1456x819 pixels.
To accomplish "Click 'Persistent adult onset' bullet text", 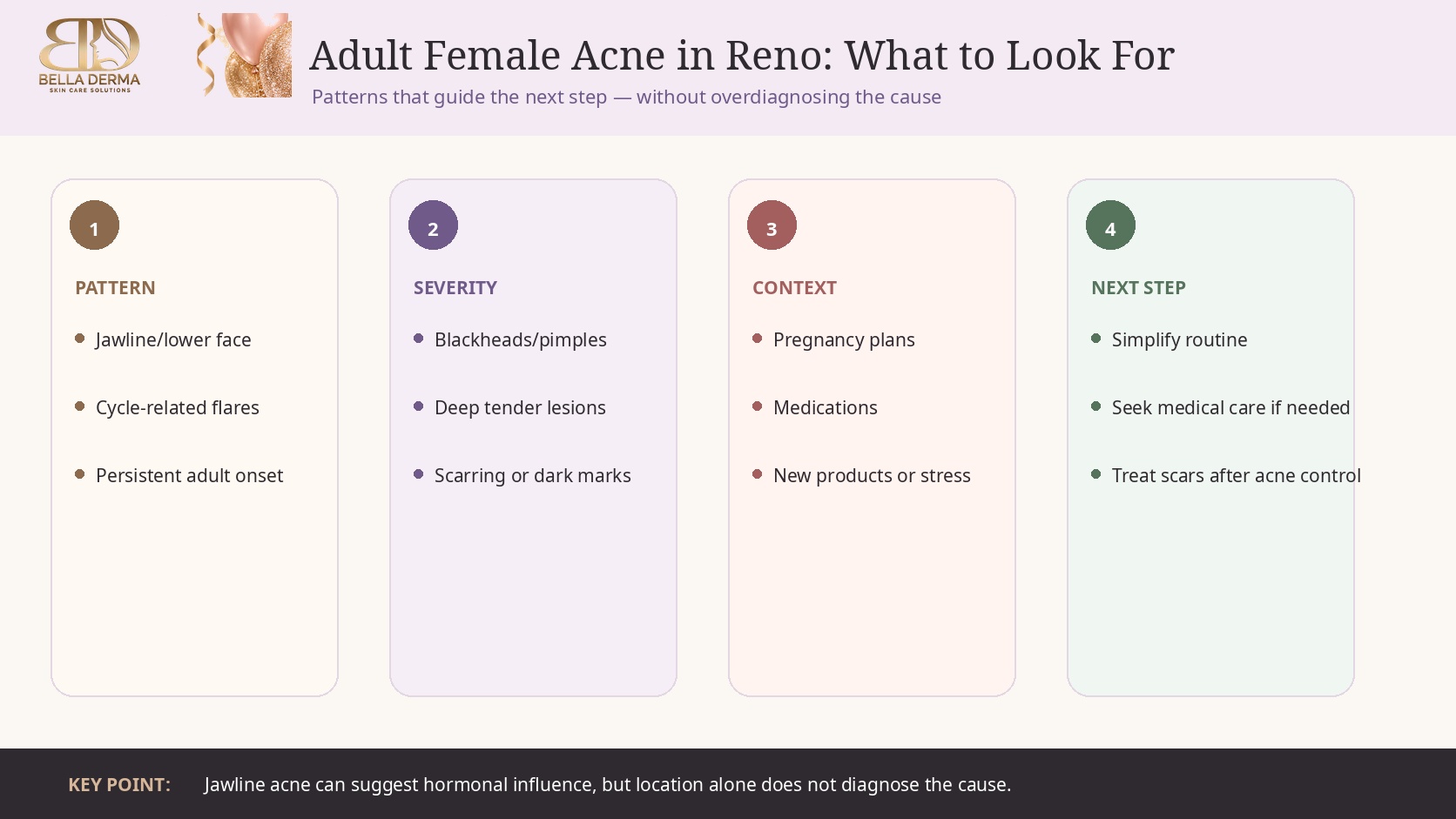I will click(x=189, y=475).
